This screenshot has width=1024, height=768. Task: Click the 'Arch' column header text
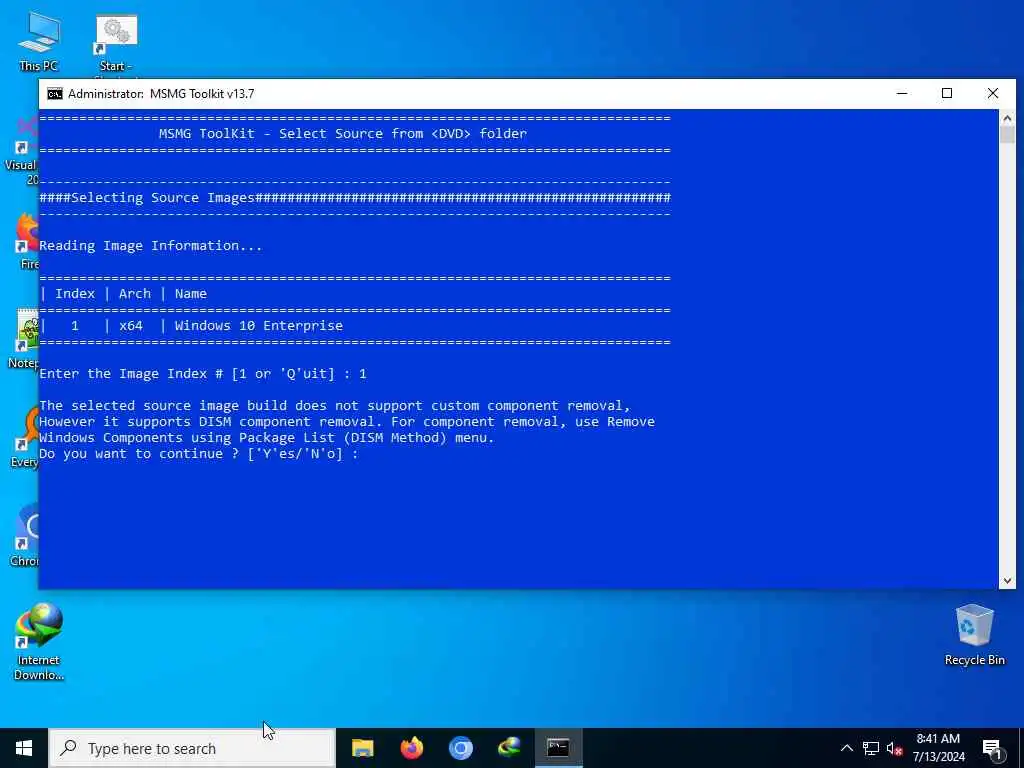tap(135, 294)
